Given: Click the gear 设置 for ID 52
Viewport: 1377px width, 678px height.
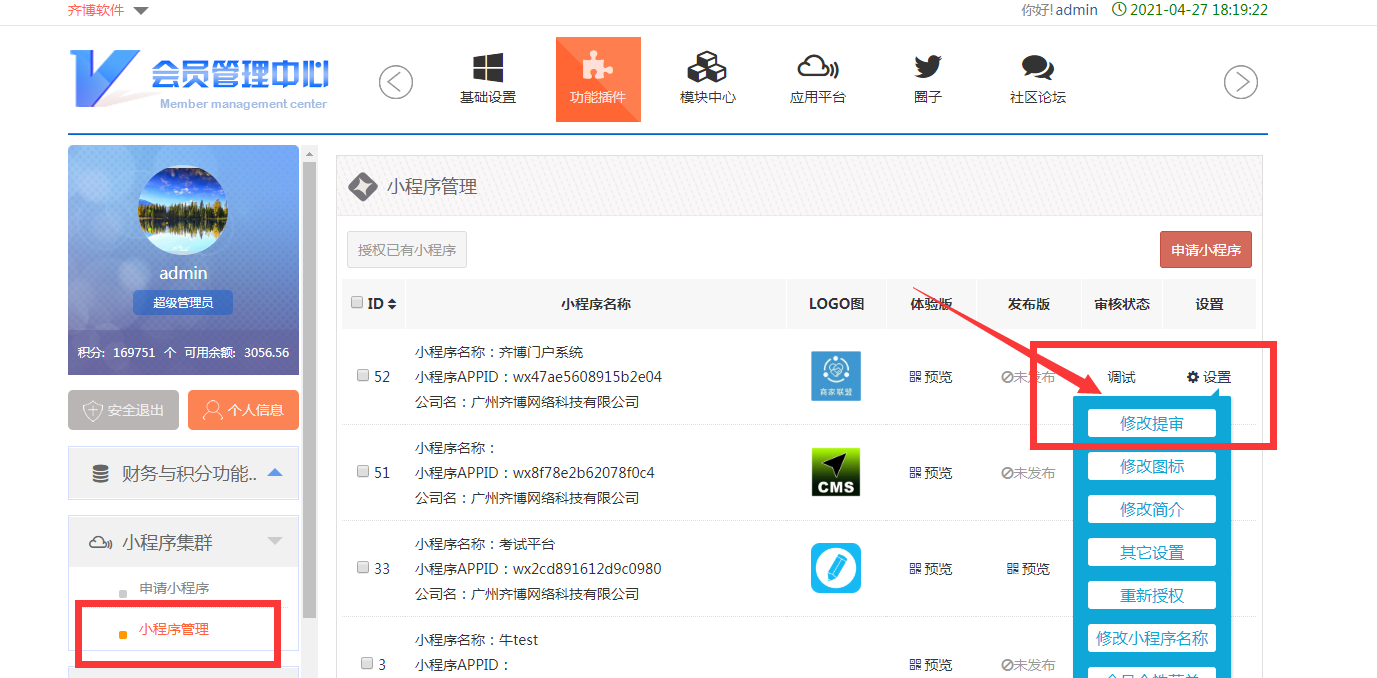Looking at the screenshot, I should [1208, 377].
